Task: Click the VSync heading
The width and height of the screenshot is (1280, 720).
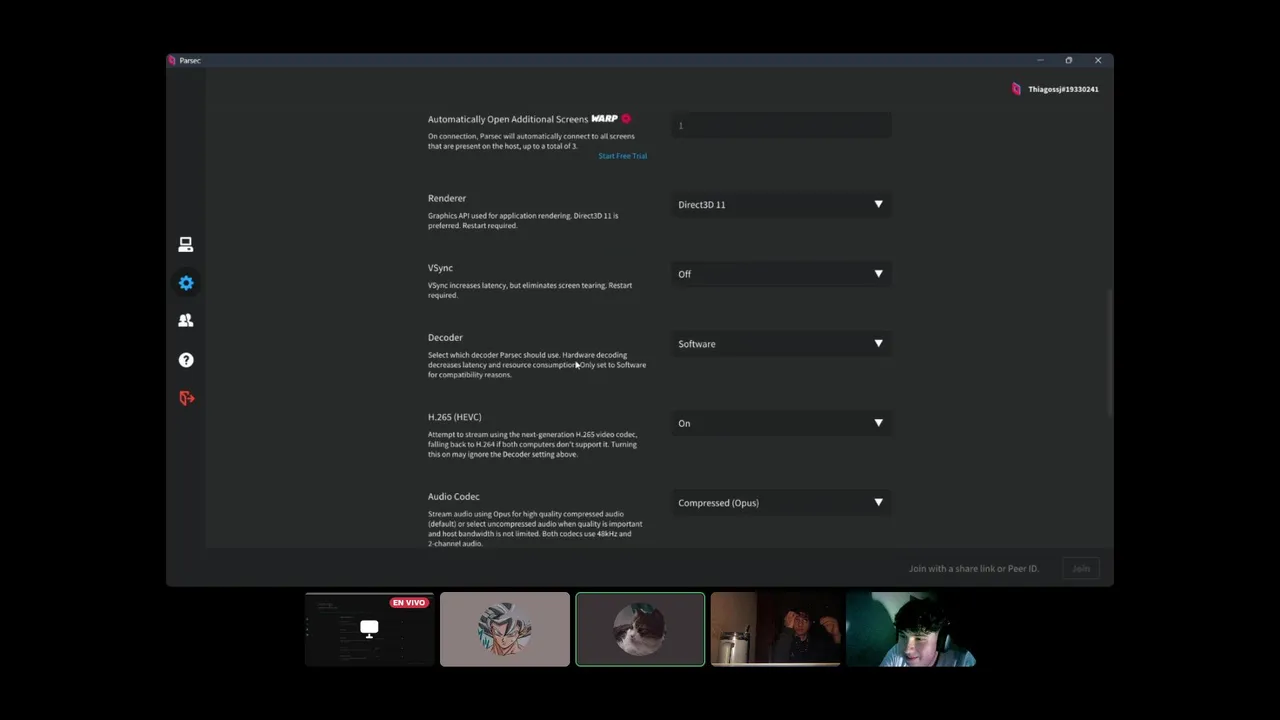Action: pos(440,267)
